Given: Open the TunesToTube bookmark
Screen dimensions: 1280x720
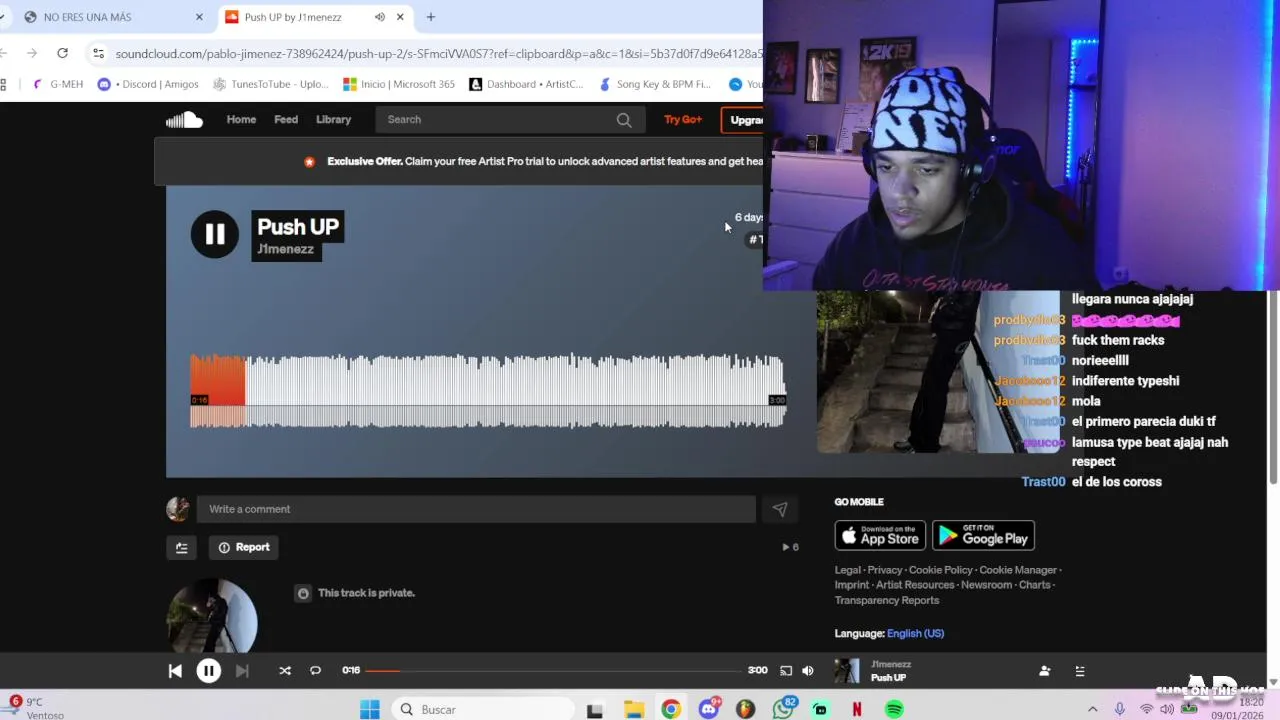Looking at the screenshot, I should (271, 84).
